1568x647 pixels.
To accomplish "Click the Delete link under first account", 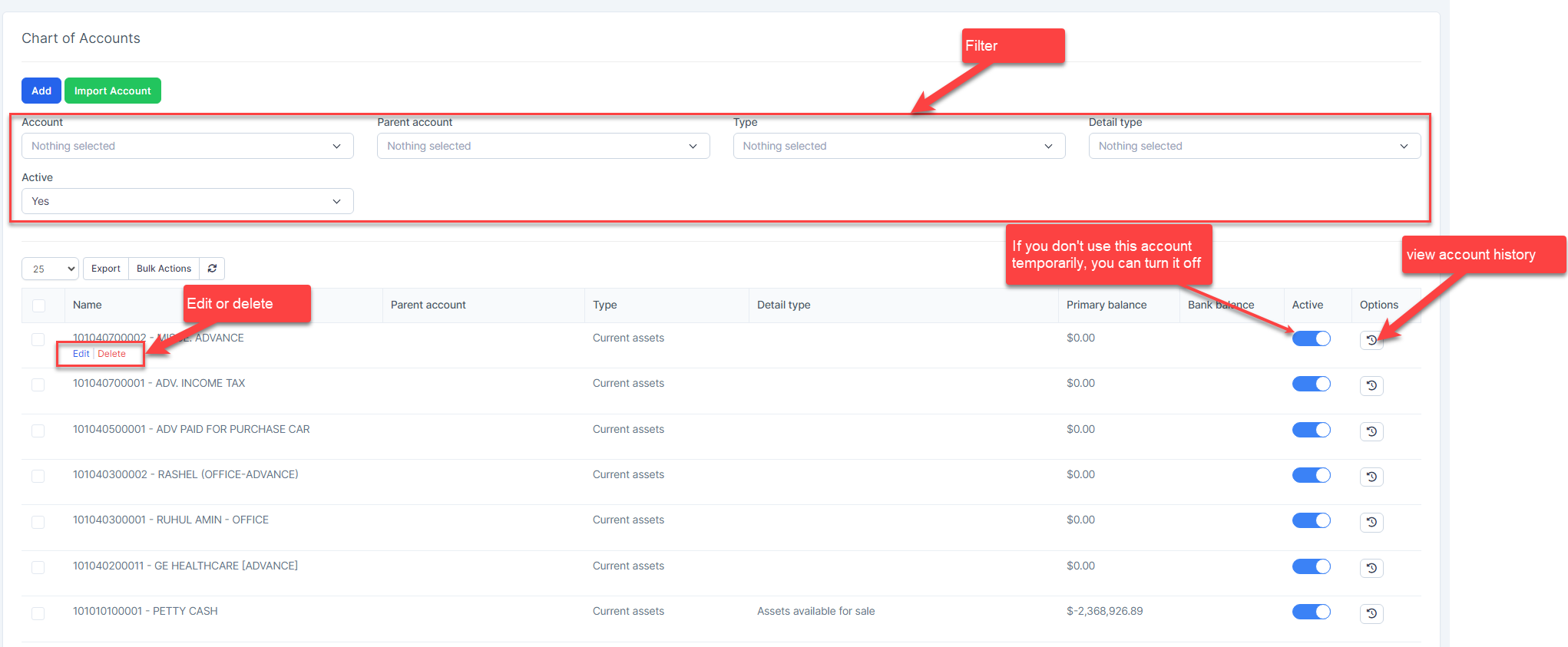I will 111,354.
